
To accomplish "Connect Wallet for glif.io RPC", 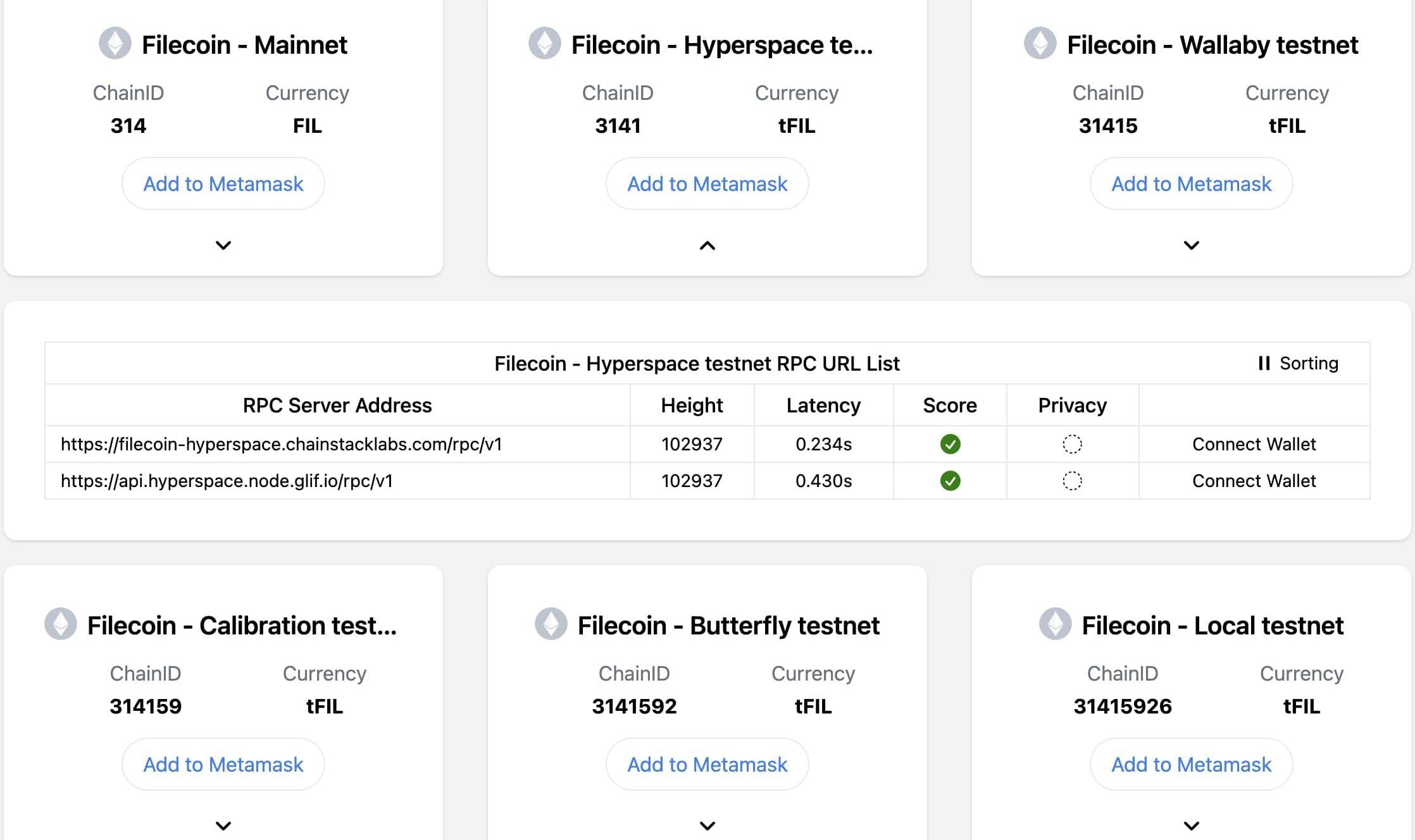I will 1254,481.
